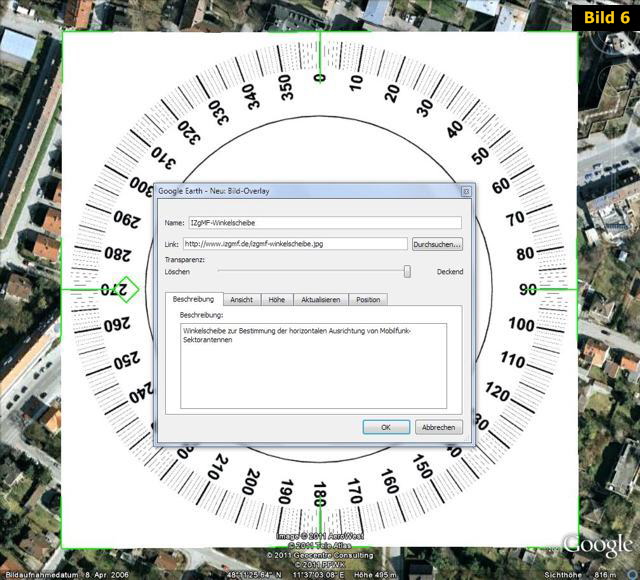Open the Position tab

tap(368, 299)
